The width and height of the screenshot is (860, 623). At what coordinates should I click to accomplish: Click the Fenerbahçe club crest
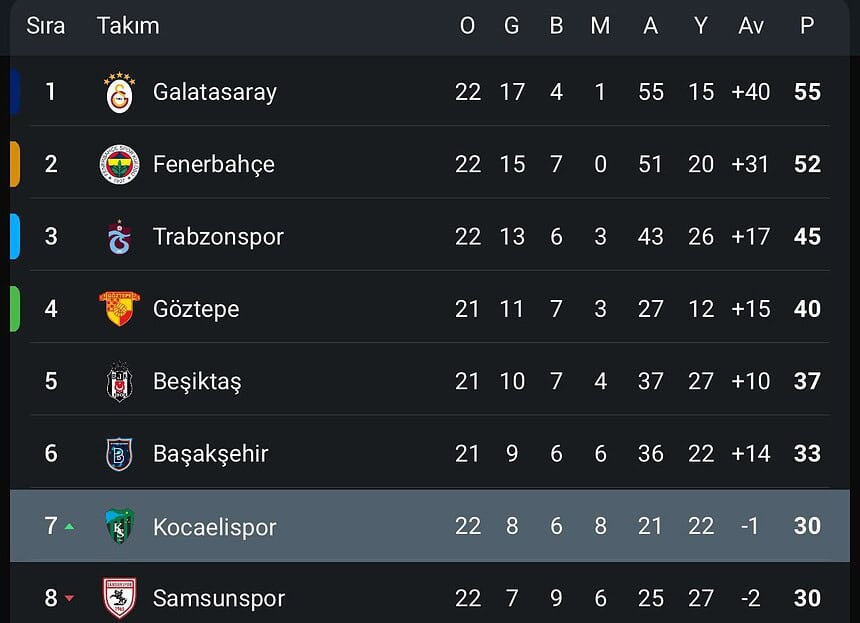coord(119,164)
